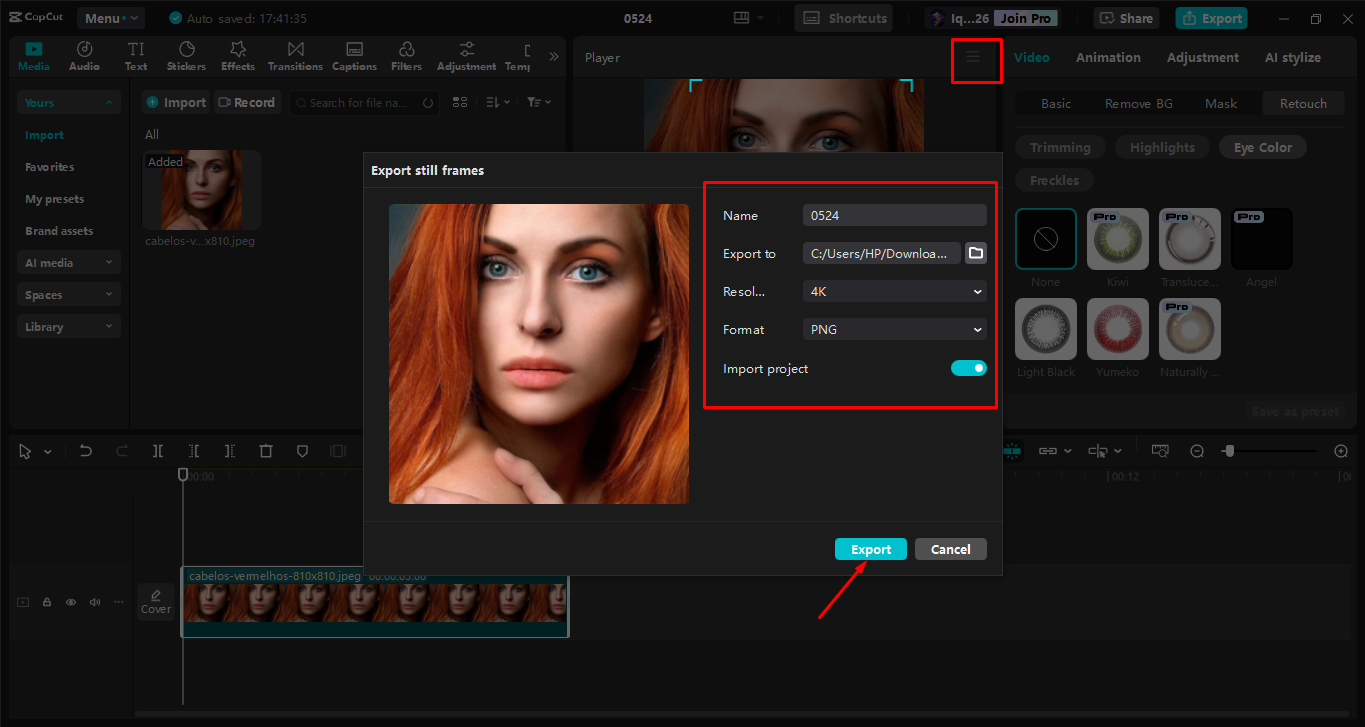The width and height of the screenshot is (1365, 727).
Task: Open the Media panel
Action: pos(33,55)
